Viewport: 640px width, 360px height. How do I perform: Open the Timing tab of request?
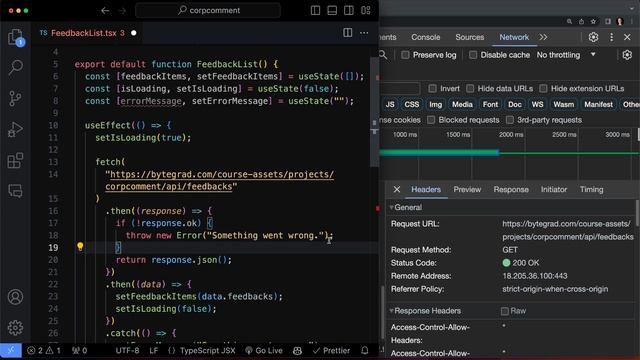pyautogui.click(x=591, y=189)
